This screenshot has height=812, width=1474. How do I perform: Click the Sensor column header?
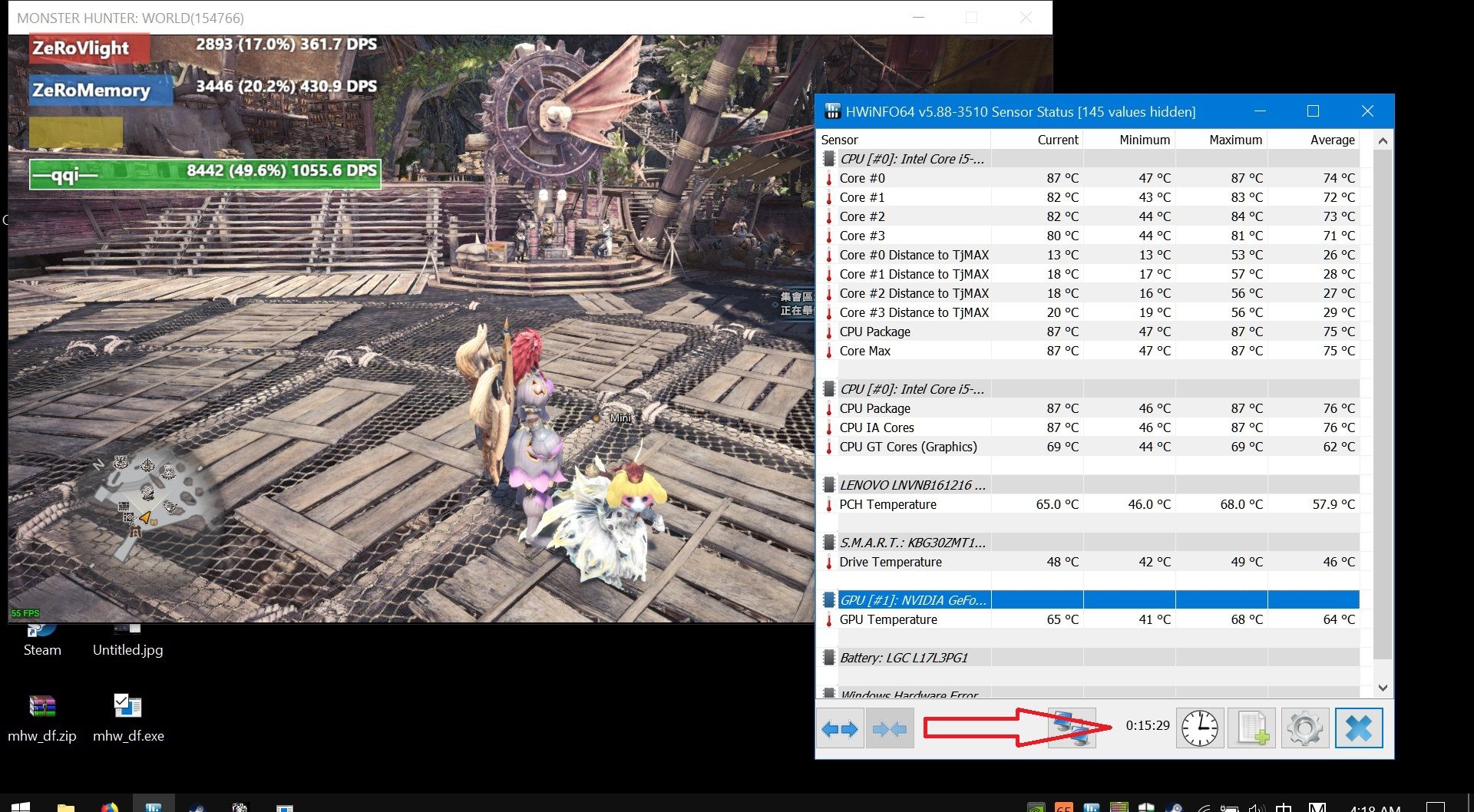904,140
